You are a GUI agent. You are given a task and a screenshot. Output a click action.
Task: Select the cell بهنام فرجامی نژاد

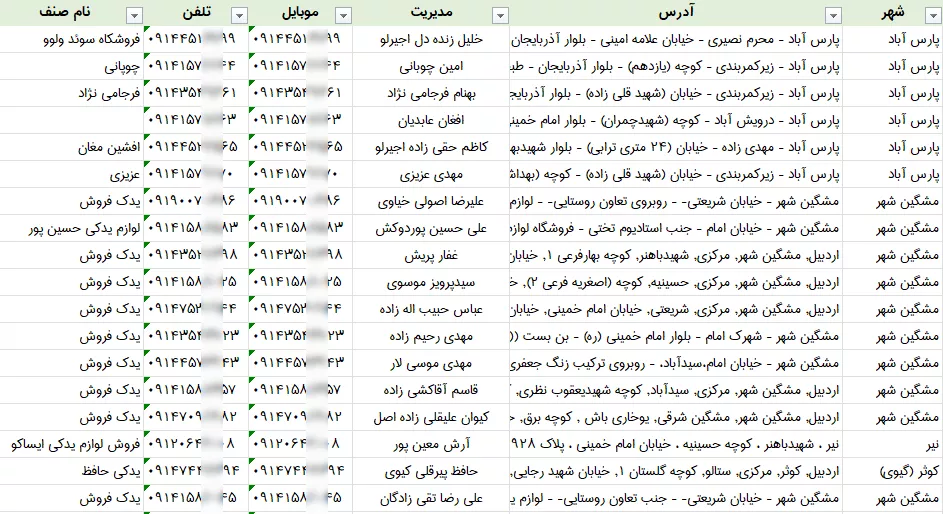click(x=431, y=93)
